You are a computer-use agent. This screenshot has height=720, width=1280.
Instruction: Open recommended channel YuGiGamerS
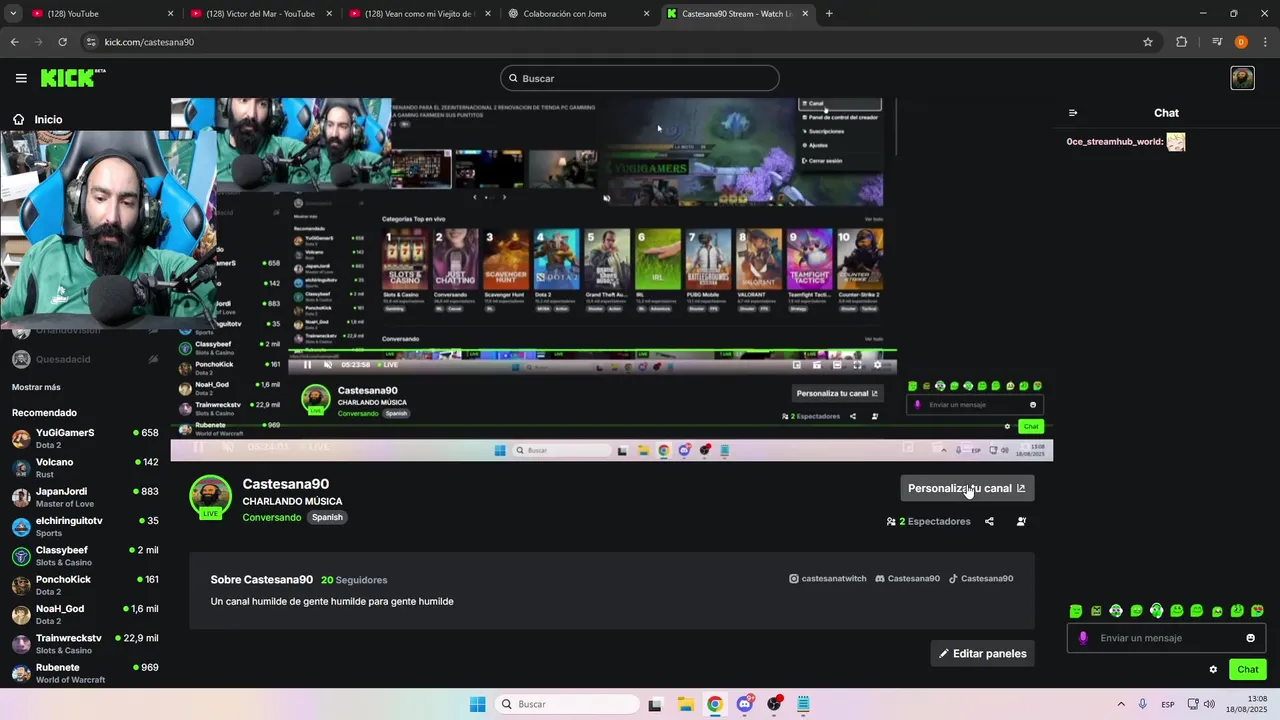pos(85,438)
